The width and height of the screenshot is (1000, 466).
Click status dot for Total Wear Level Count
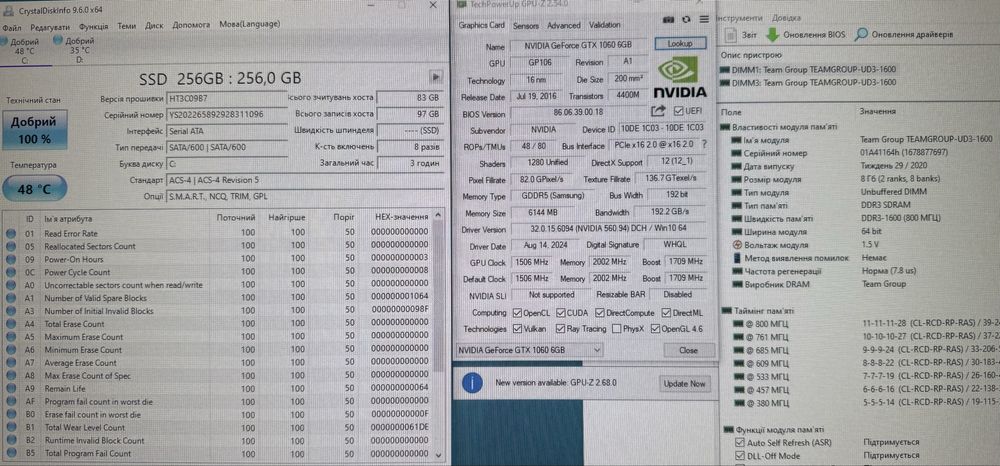pyautogui.click(x=11, y=428)
